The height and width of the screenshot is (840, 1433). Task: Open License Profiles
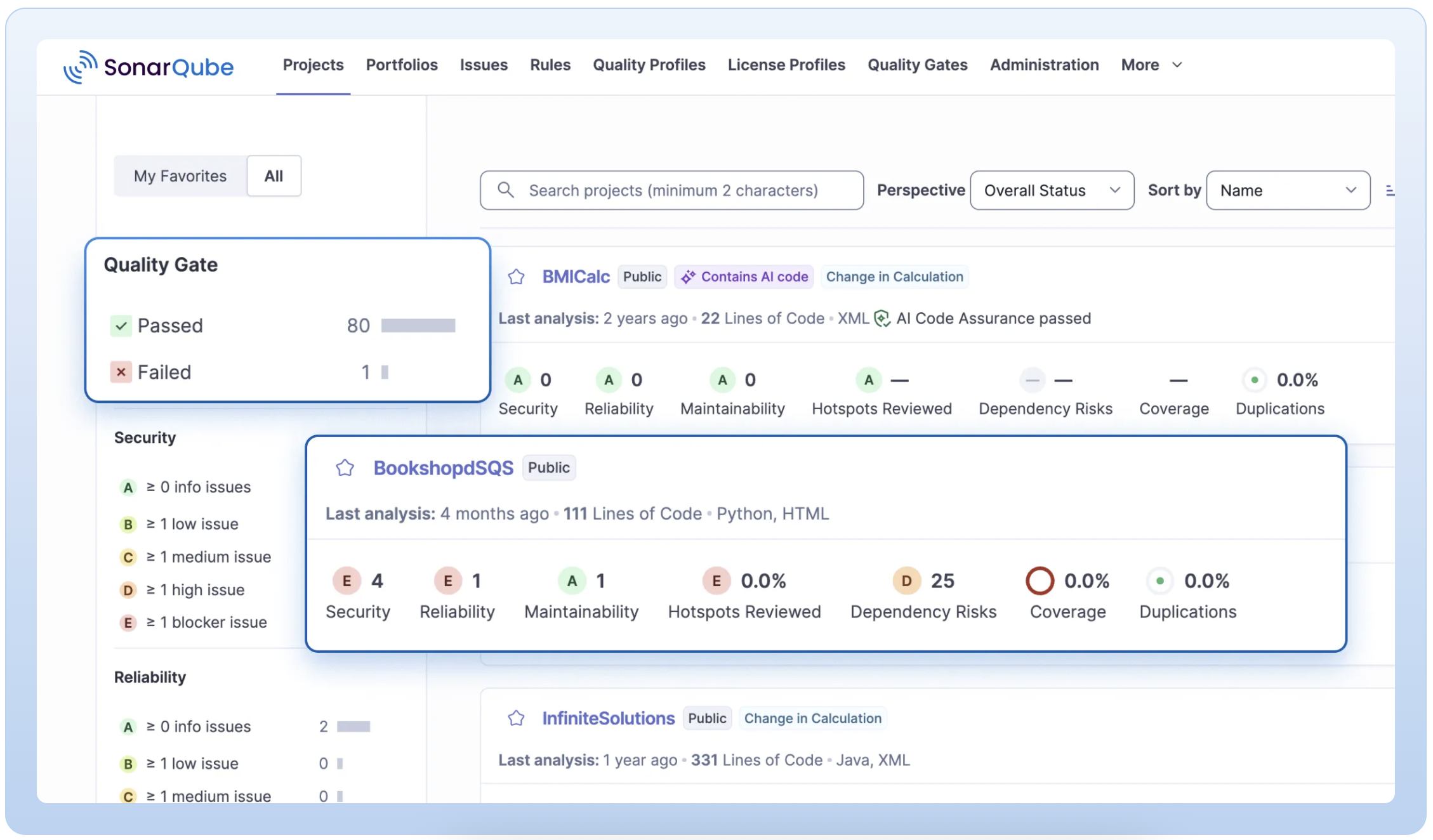coord(786,65)
